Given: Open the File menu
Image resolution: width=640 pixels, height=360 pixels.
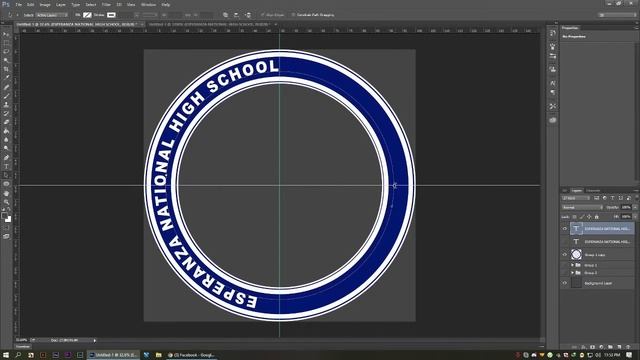Looking at the screenshot, I should tap(18, 4).
